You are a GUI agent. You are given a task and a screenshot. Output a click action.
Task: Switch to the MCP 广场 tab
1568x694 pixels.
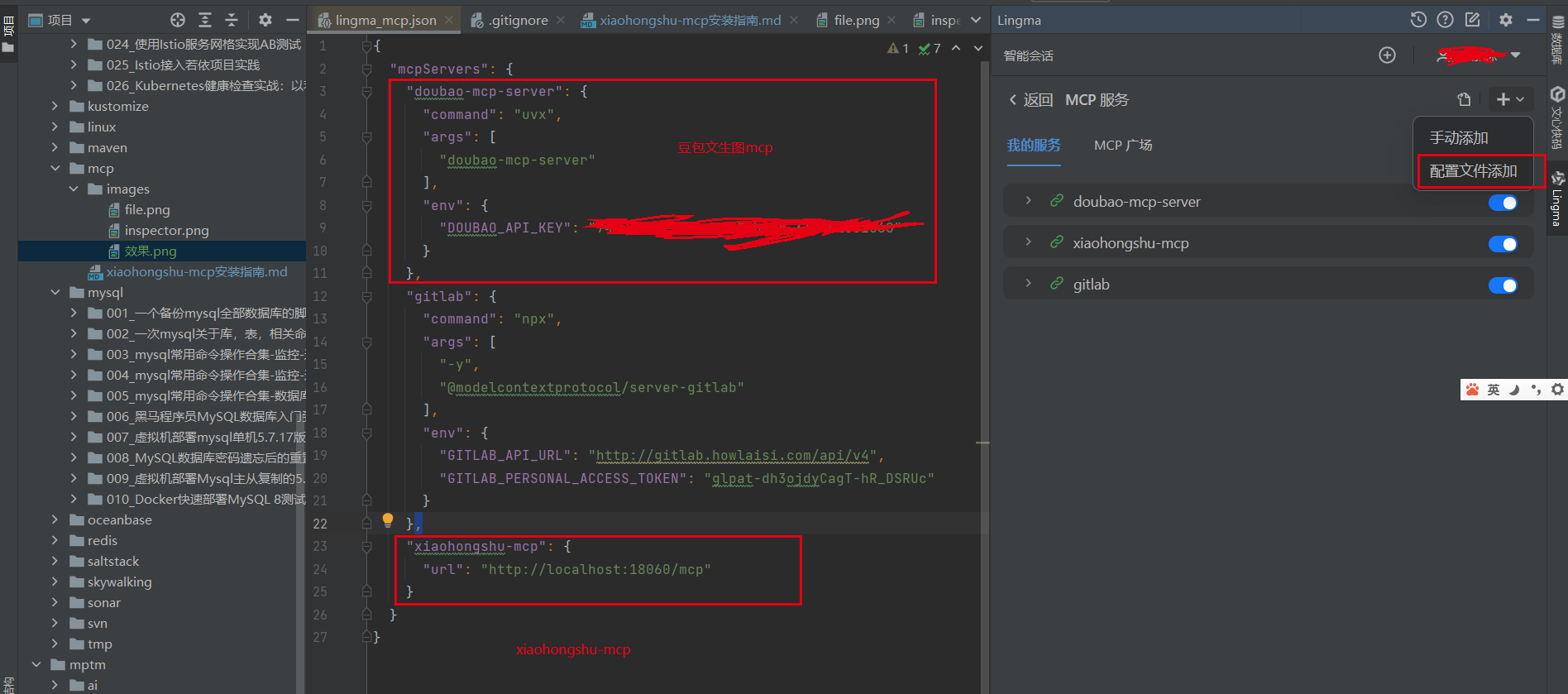(x=1122, y=146)
